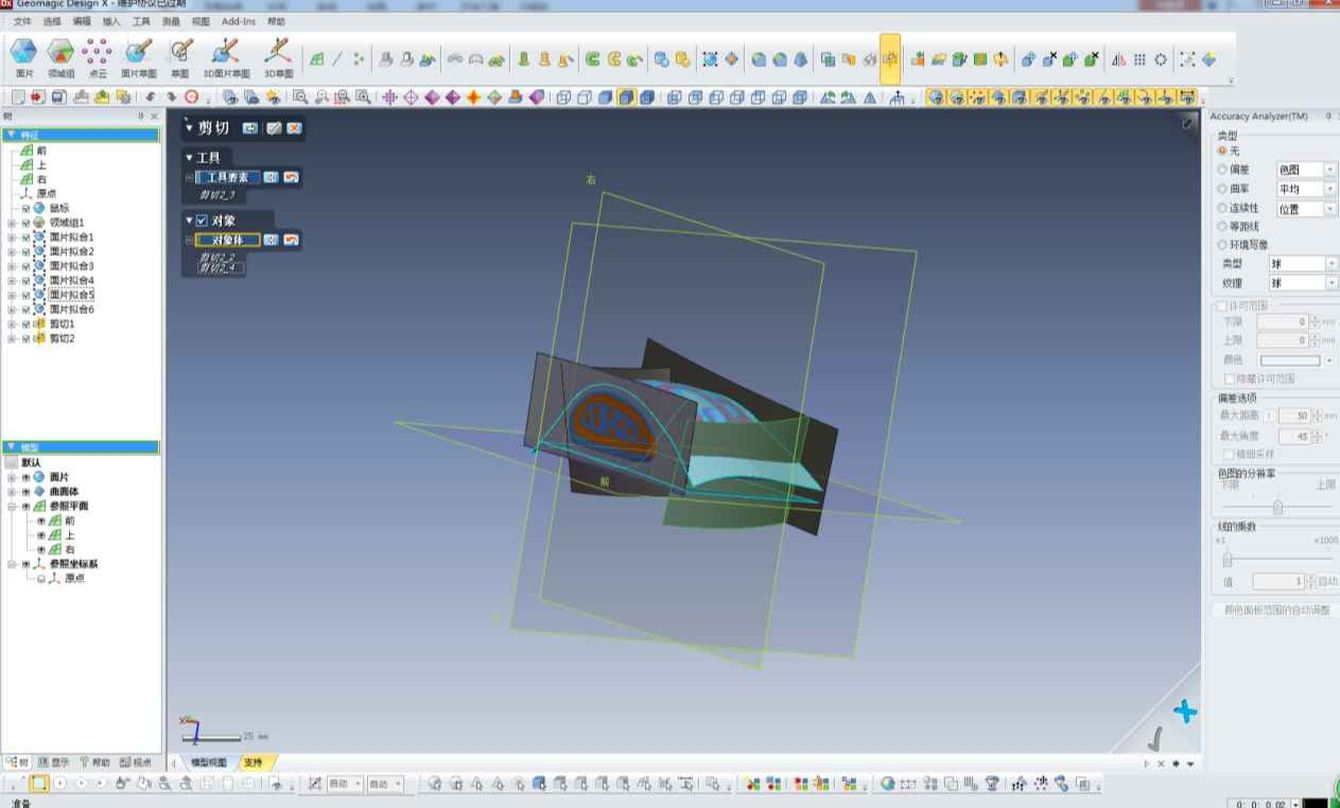
Task: Click the 对象体 selection button
Action: 227,240
